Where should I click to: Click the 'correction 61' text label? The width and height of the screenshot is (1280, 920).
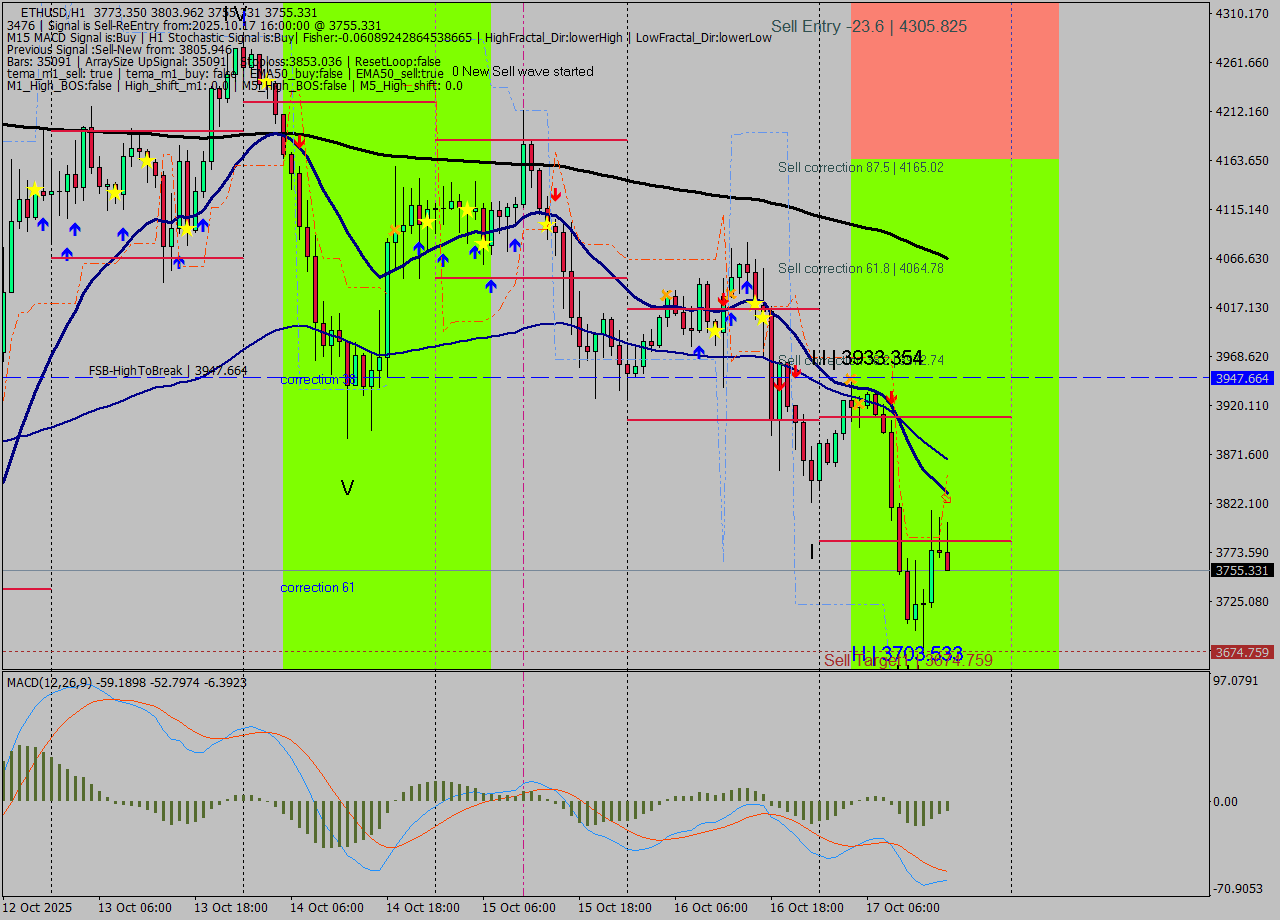click(x=317, y=587)
